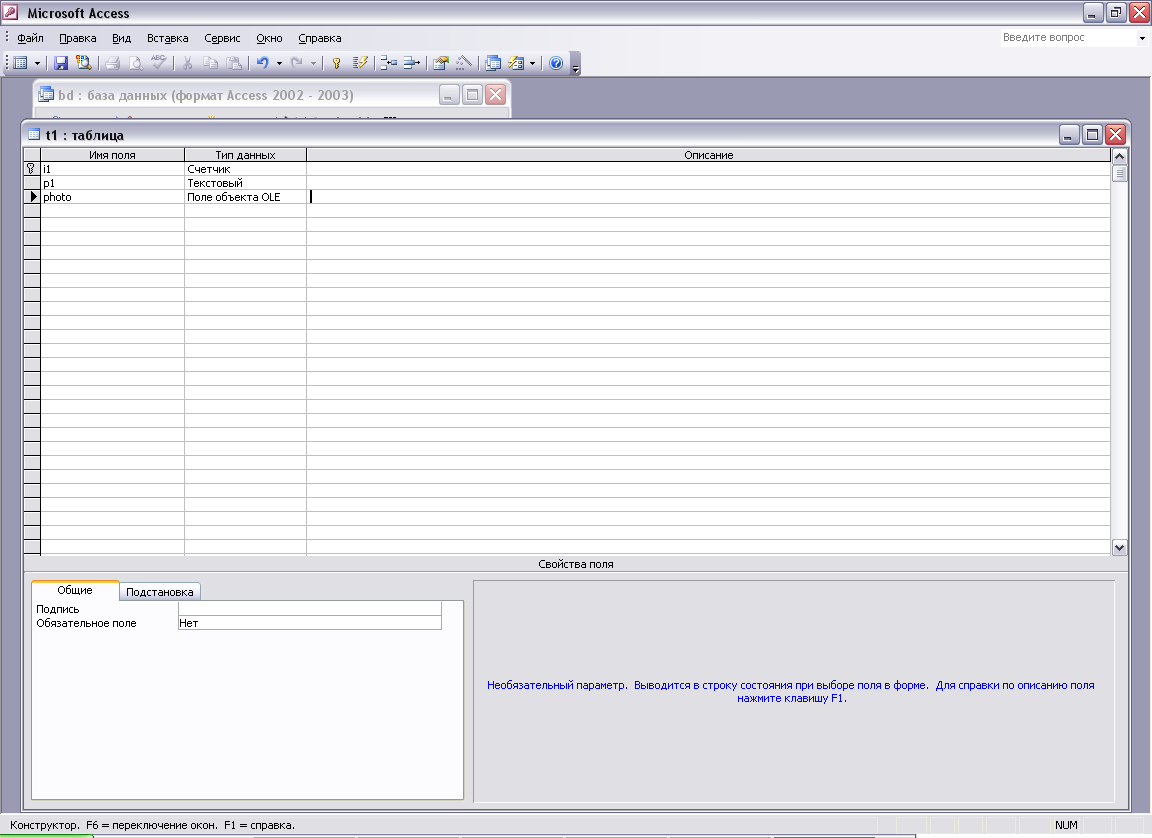Expand the help question box dropdown arrow
Image resolution: width=1152 pixels, height=838 pixels.
pos(1142,38)
